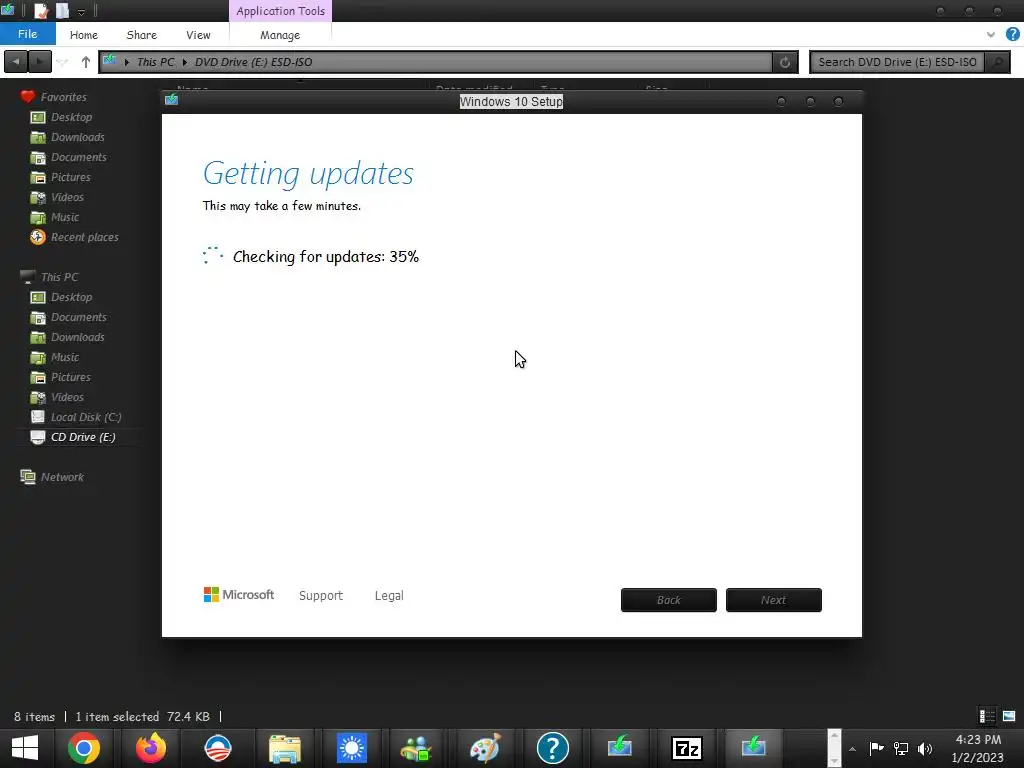Go up one folder level
Image resolution: width=1024 pixels, height=768 pixels.
pos(86,62)
